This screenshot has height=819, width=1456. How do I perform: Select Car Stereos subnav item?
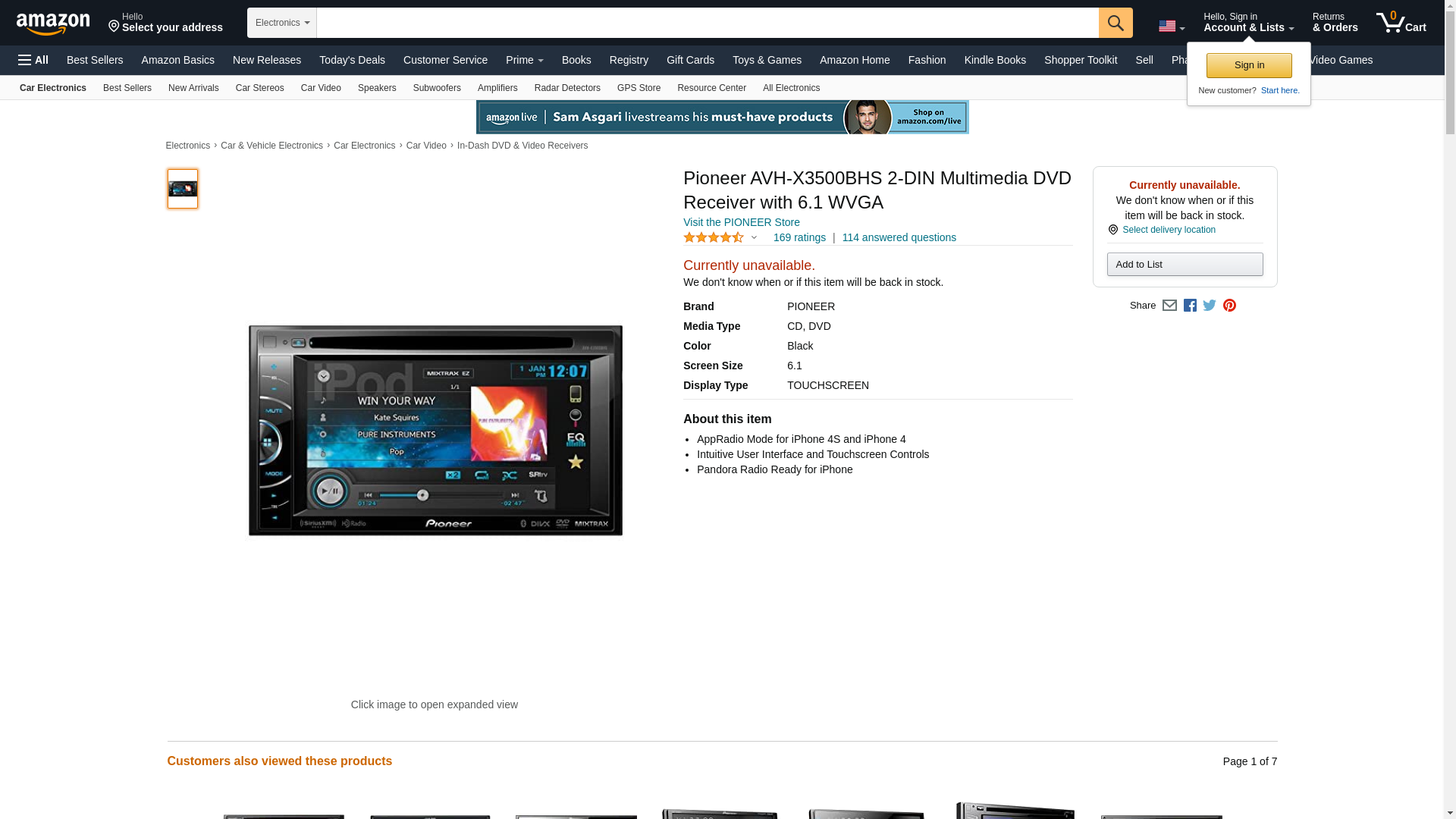pyautogui.click(x=259, y=88)
